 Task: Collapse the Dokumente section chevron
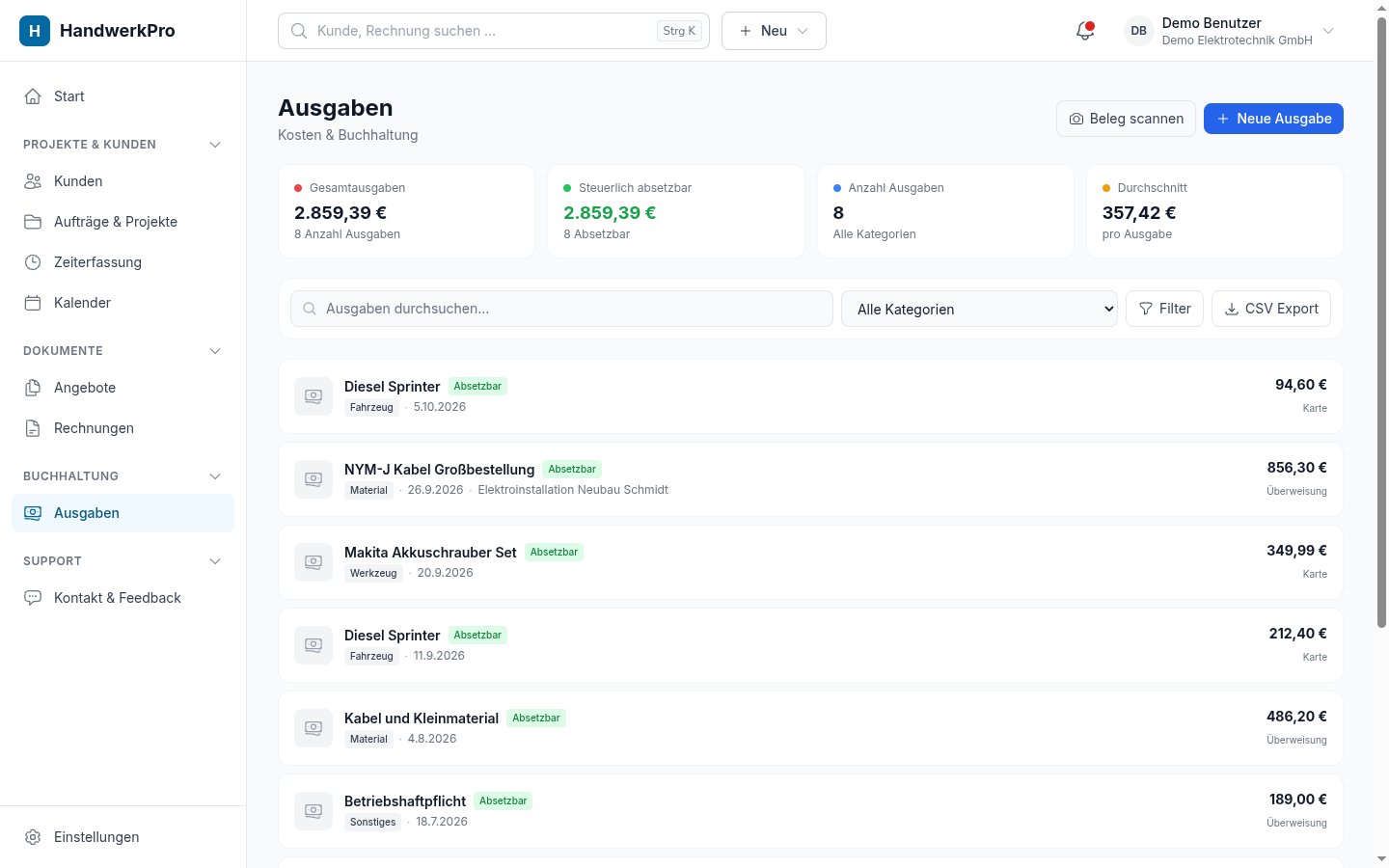[215, 351]
